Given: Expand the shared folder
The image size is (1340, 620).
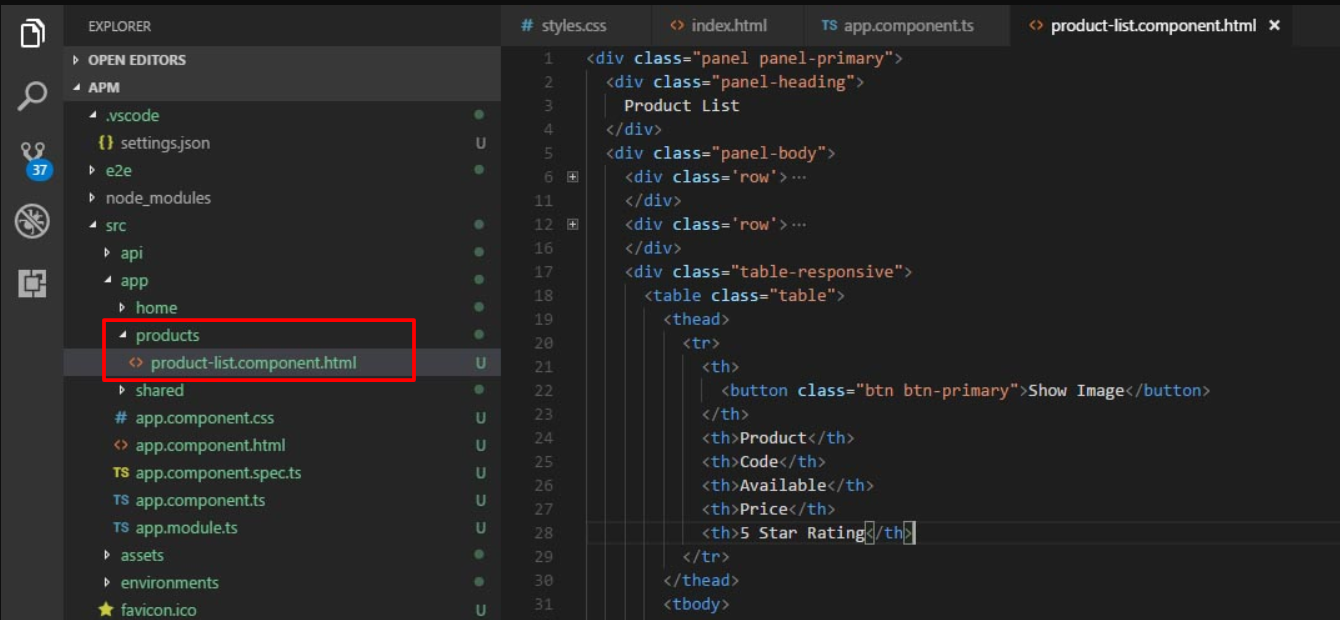Looking at the screenshot, I should [x=123, y=391].
